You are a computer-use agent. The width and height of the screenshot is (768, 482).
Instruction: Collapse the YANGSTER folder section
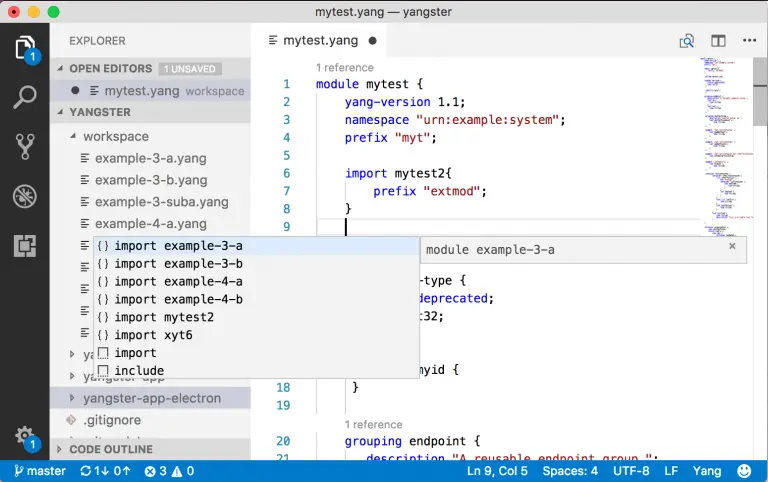(x=60, y=112)
